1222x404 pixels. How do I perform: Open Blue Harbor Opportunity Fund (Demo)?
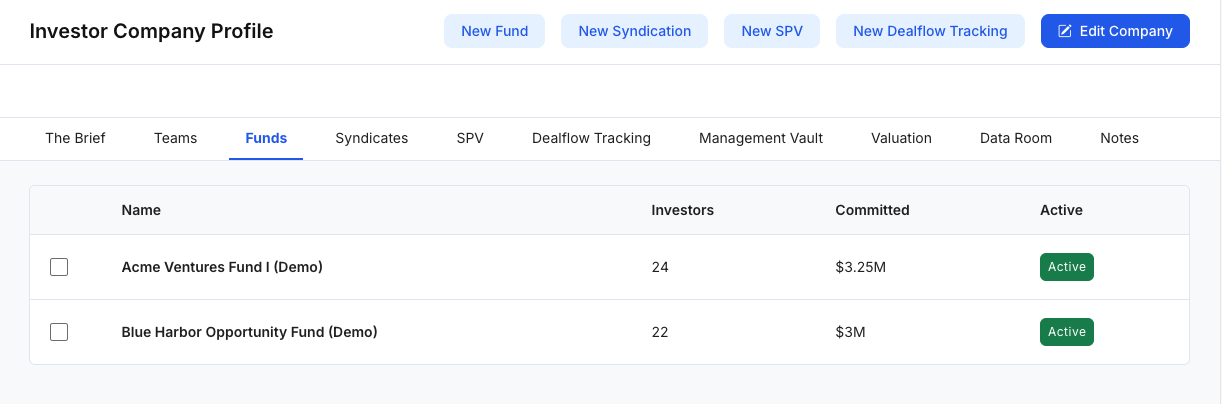(x=249, y=332)
